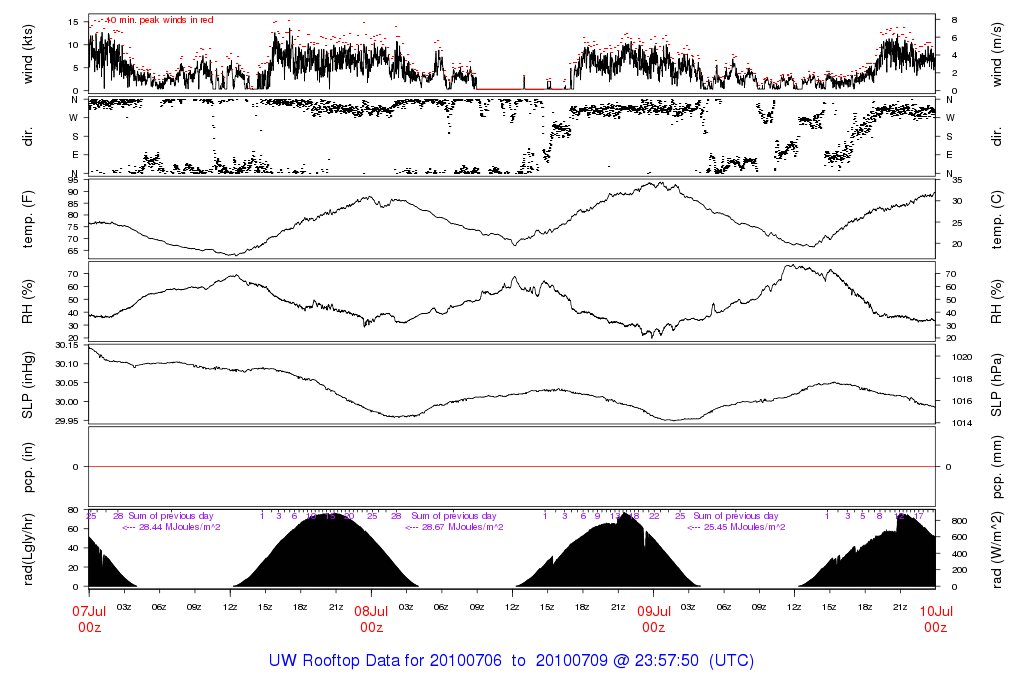Click the 'pcp. (in)' axis label
Viewport: 1024px width, 700px height.
[x=27, y=467]
